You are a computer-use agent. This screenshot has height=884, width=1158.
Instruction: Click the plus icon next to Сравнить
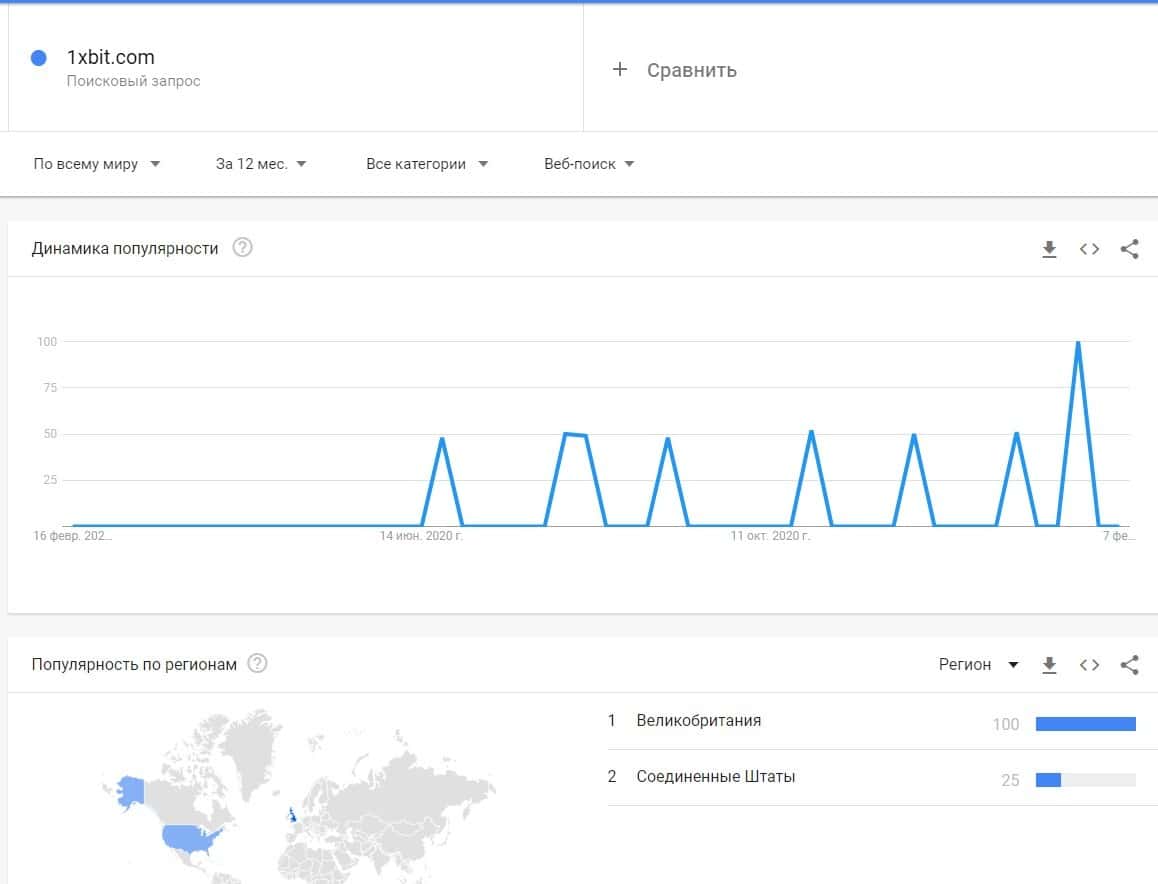(620, 69)
